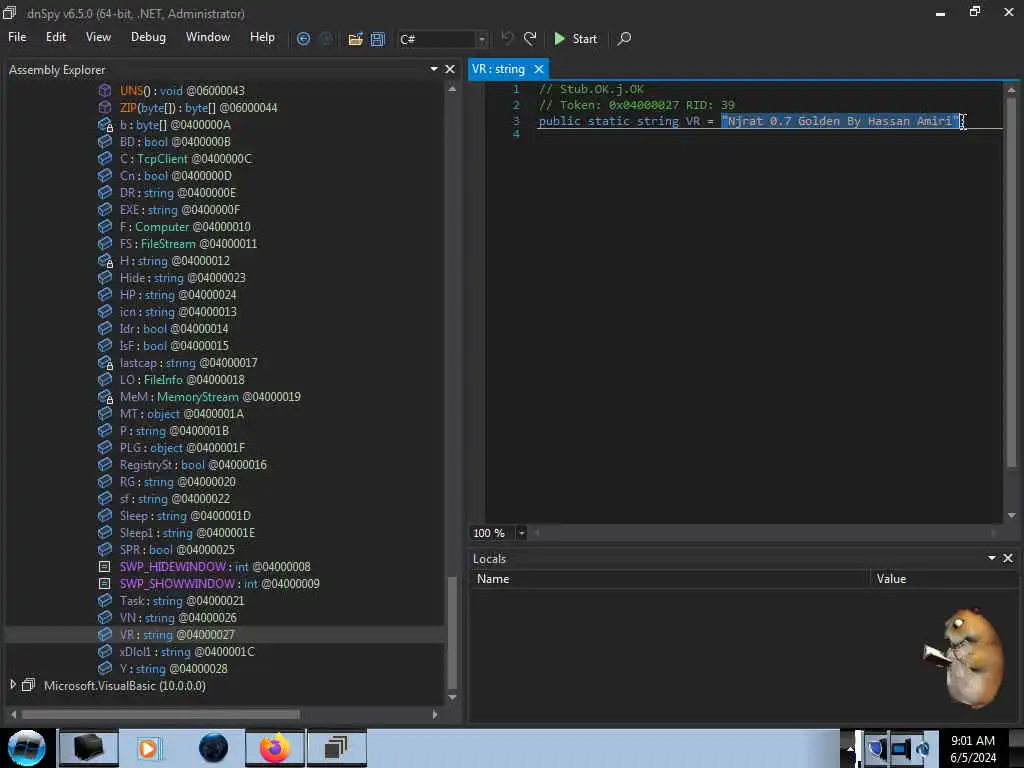Click the code editor vertical scrollbar thumb
The width and height of the screenshot is (1024, 768).
[1012, 282]
